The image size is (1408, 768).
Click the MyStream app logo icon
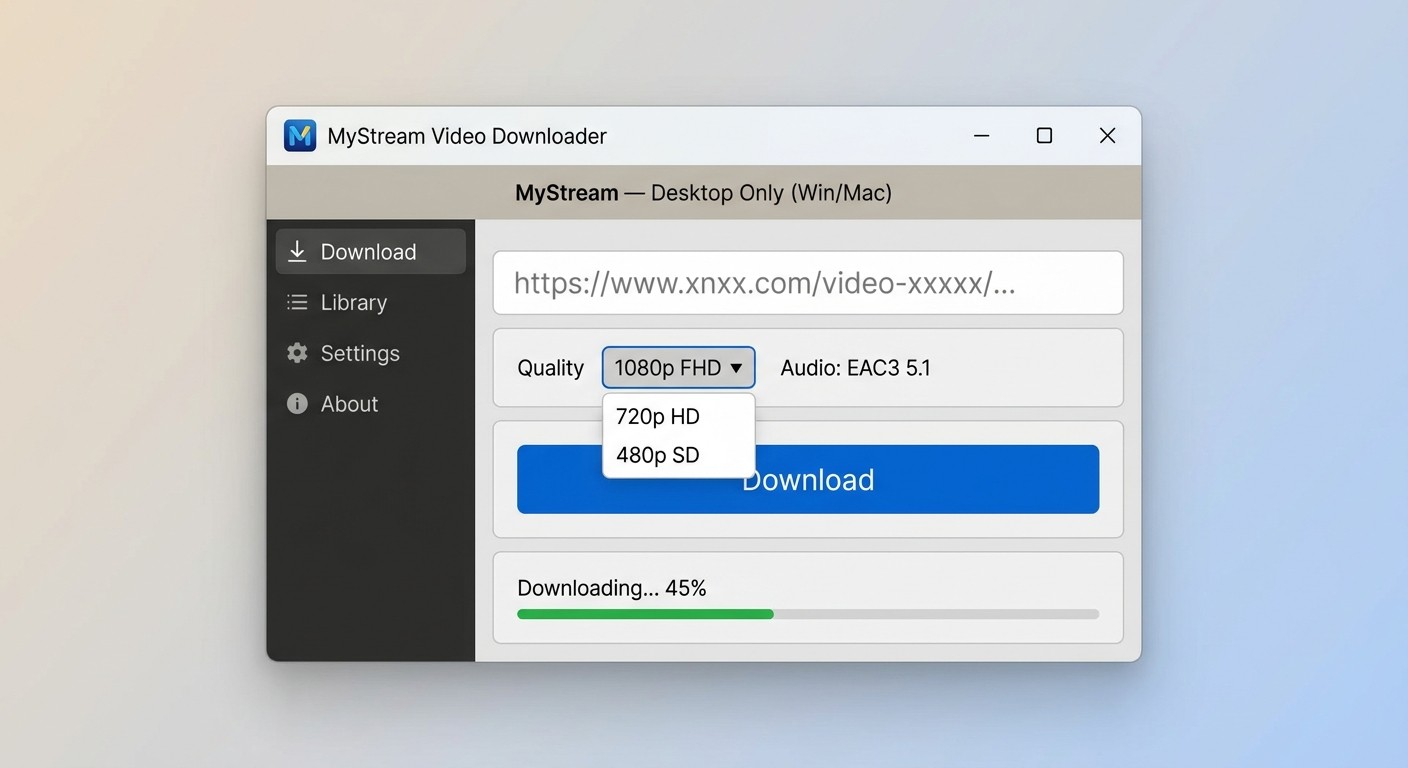(x=300, y=136)
